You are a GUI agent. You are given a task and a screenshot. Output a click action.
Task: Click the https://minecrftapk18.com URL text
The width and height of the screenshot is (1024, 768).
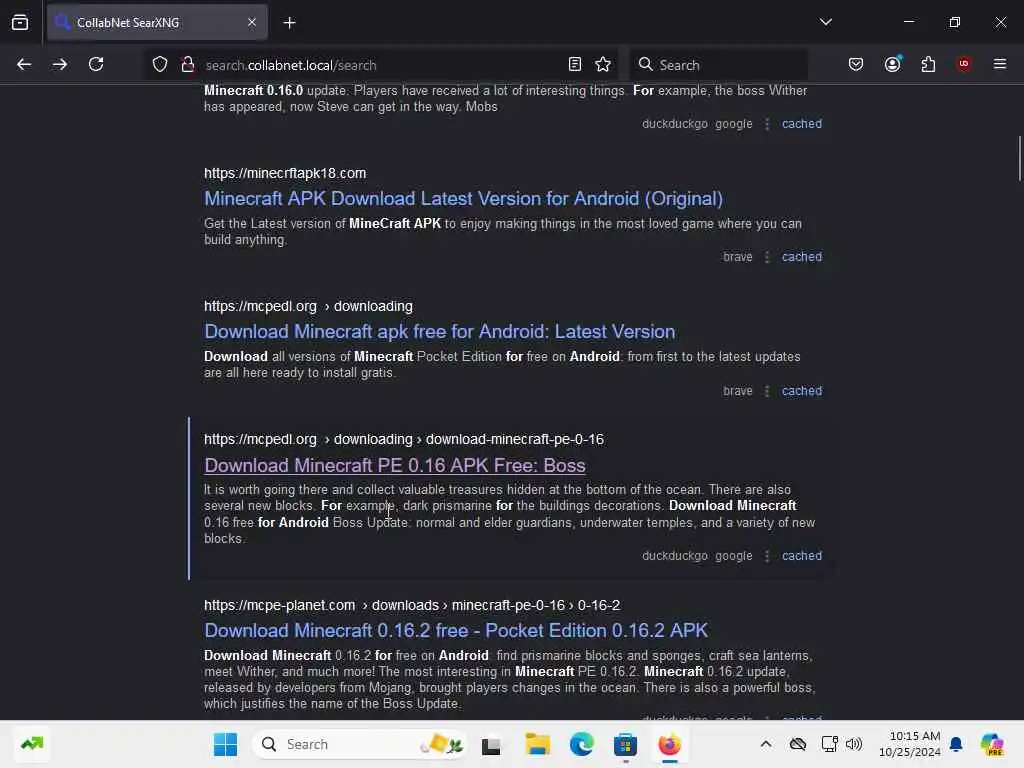click(285, 174)
